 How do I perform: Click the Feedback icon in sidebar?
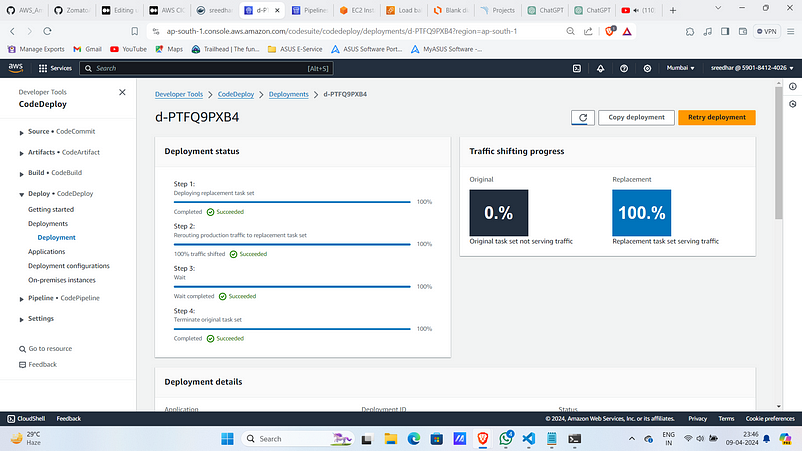(x=22, y=365)
